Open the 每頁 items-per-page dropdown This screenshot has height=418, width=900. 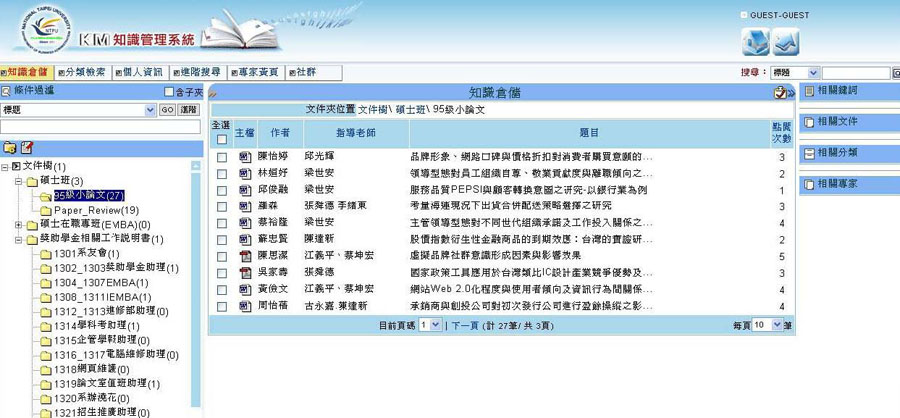click(765, 325)
